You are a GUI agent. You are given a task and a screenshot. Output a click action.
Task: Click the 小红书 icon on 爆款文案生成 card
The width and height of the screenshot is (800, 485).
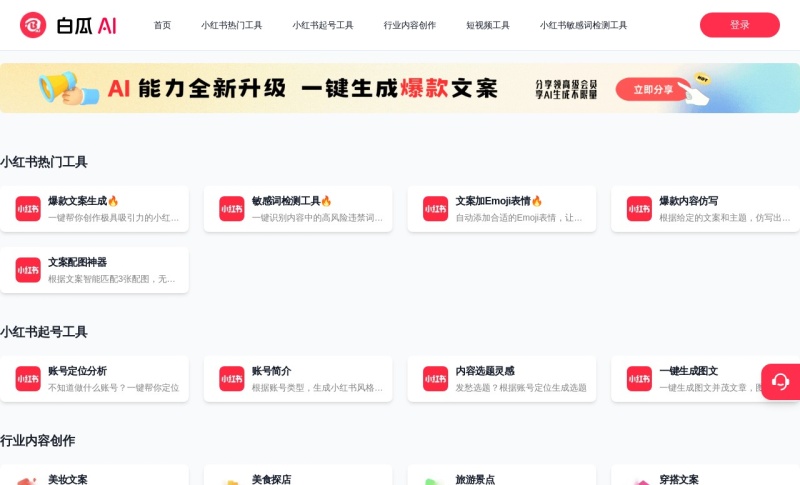tap(28, 209)
